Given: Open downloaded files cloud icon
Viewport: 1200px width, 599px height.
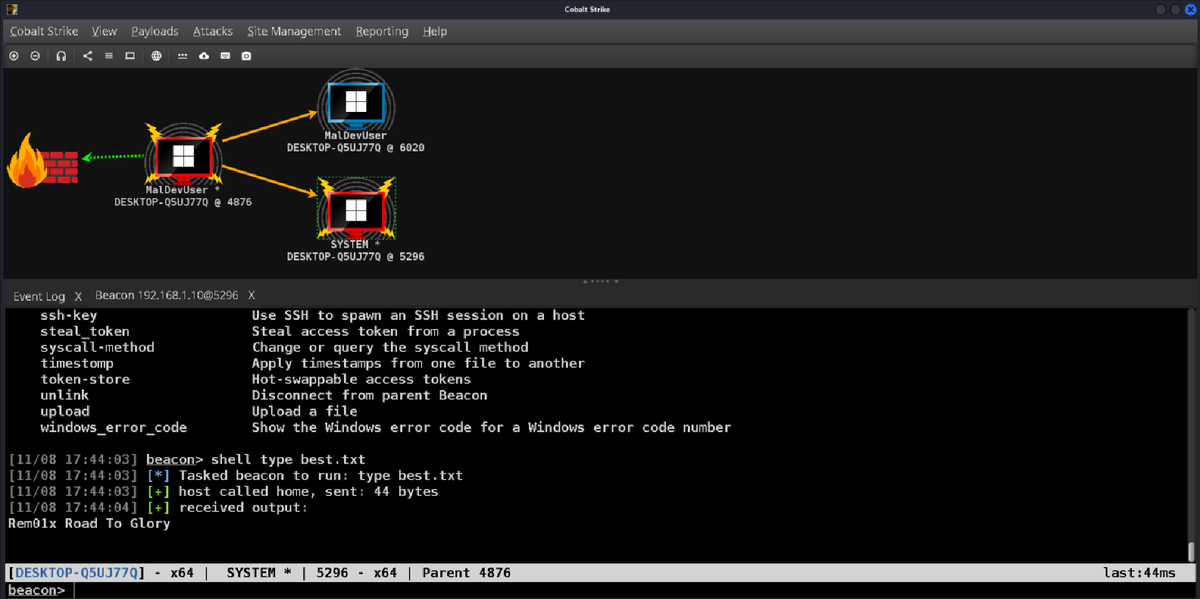Looking at the screenshot, I should pos(204,56).
